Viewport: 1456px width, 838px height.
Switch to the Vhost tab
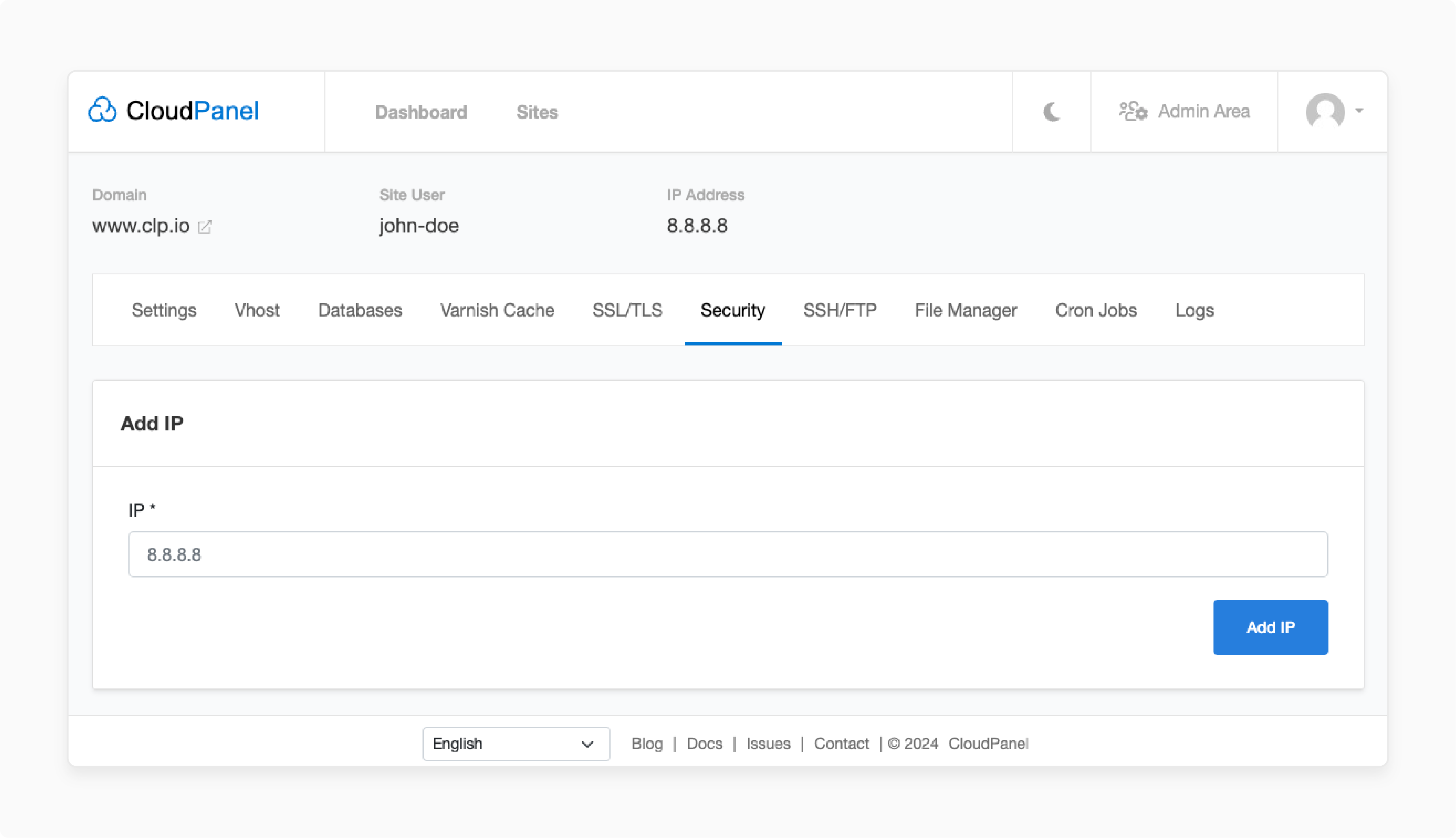point(257,310)
